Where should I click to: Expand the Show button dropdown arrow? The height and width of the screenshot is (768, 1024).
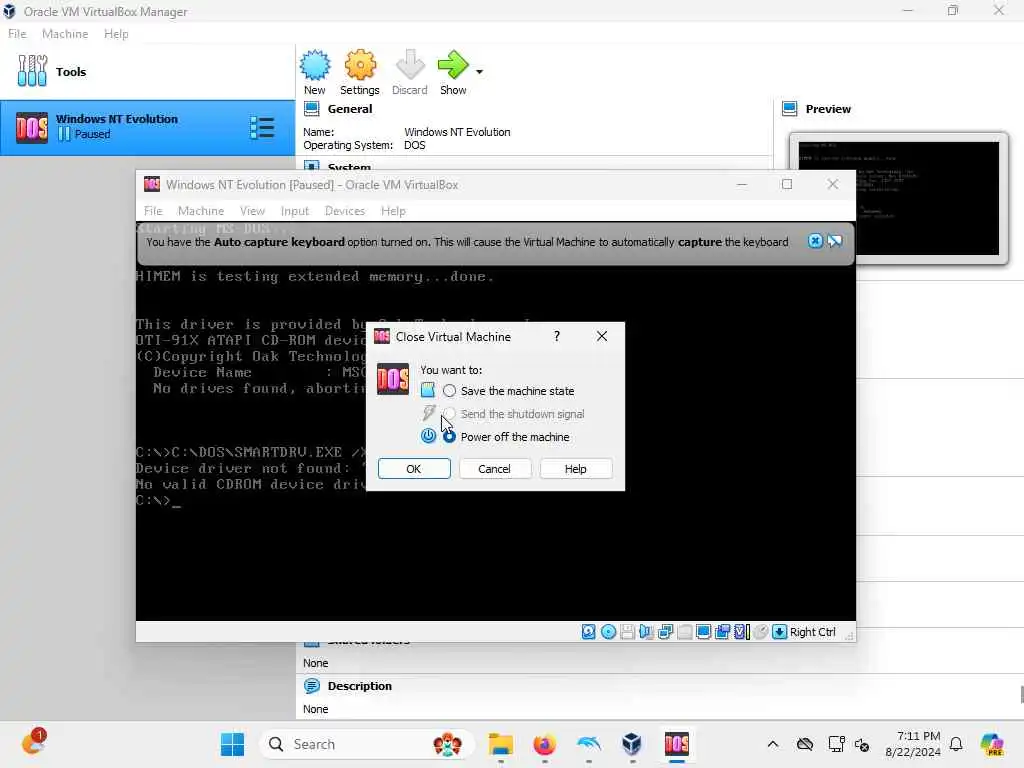pos(479,72)
